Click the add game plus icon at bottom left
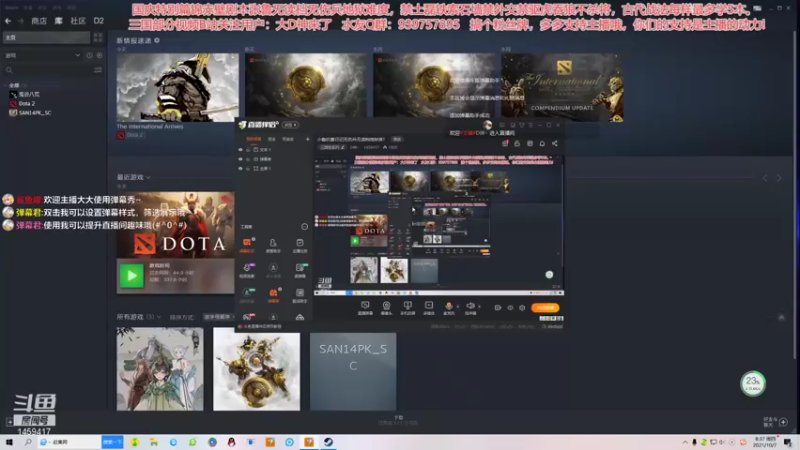The width and height of the screenshot is (800, 450). tap(9, 421)
